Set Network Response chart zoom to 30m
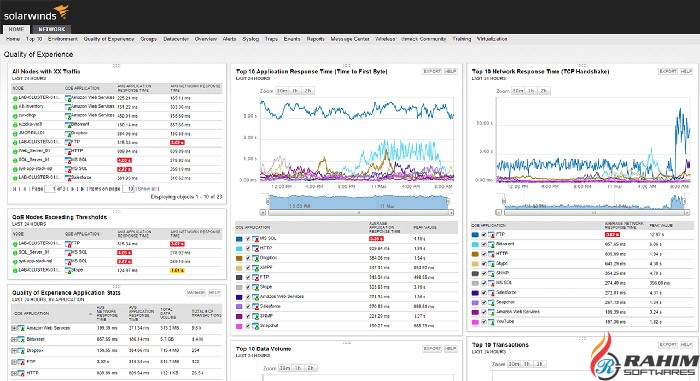This screenshot has height=381, width=700. (x=517, y=91)
